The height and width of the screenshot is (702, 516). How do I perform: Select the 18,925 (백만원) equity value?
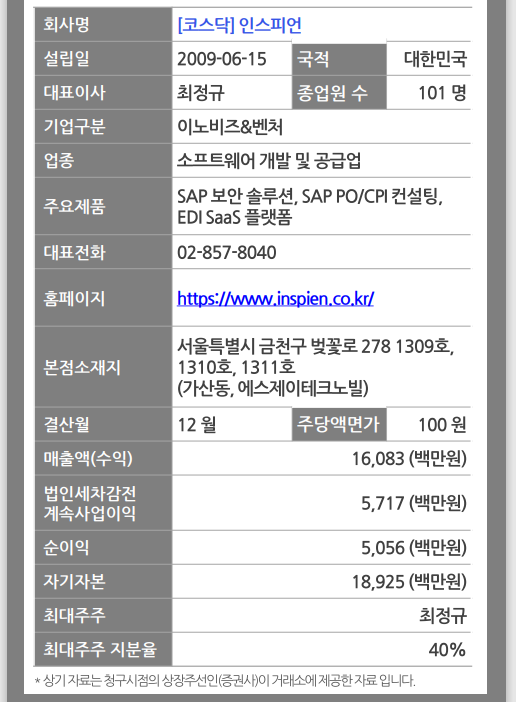pyautogui.click(x=409, y=582)
